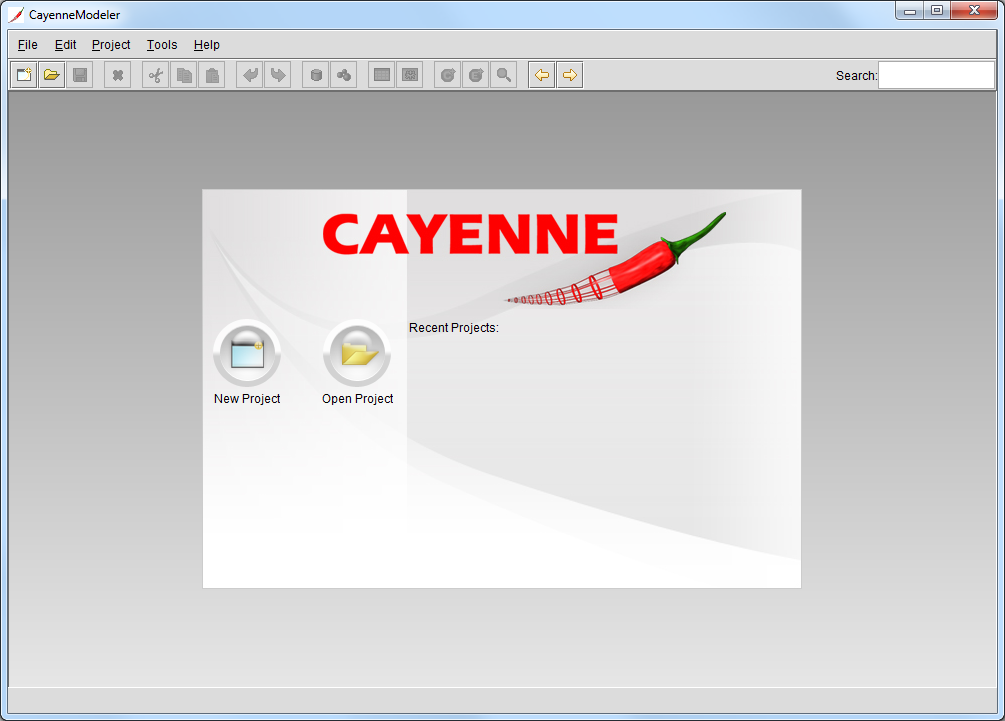This screenshot has width=1005, height=721.
Task: Click the New Project text label
Action: click(247, 399)
